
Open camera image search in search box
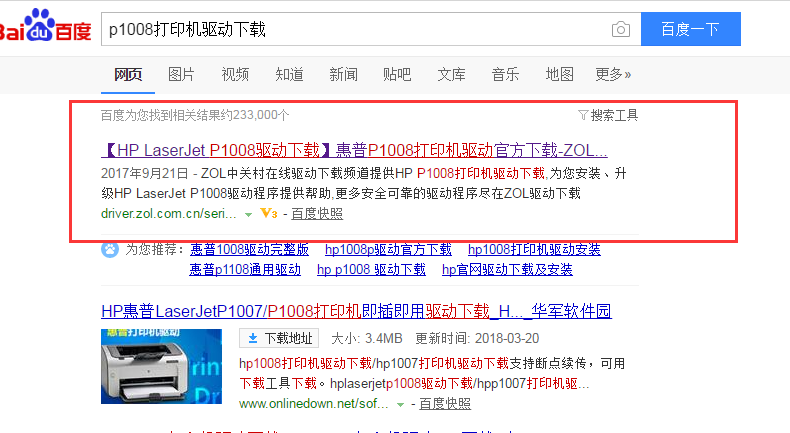coord(621,30)
